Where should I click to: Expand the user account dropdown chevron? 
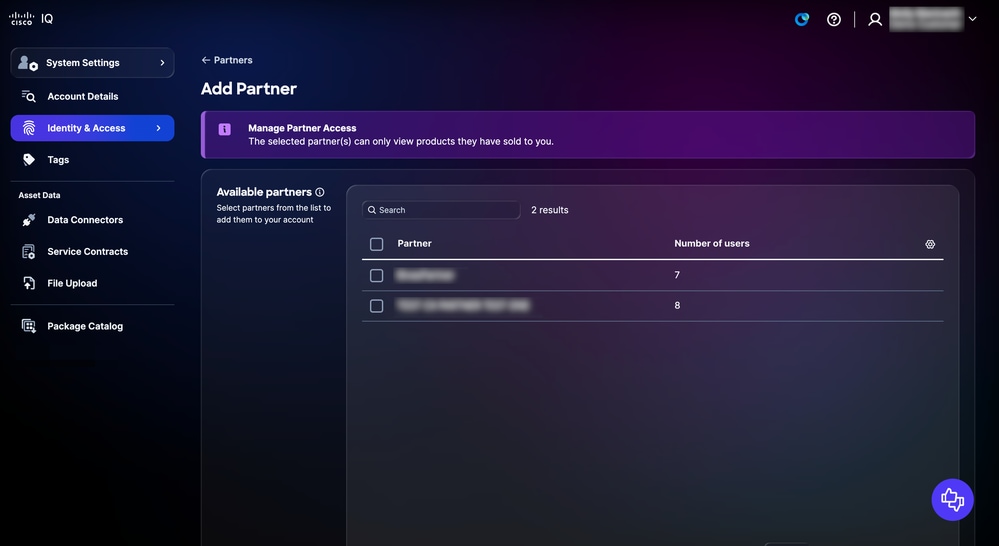pyautogui.click(x=972, y=19)
